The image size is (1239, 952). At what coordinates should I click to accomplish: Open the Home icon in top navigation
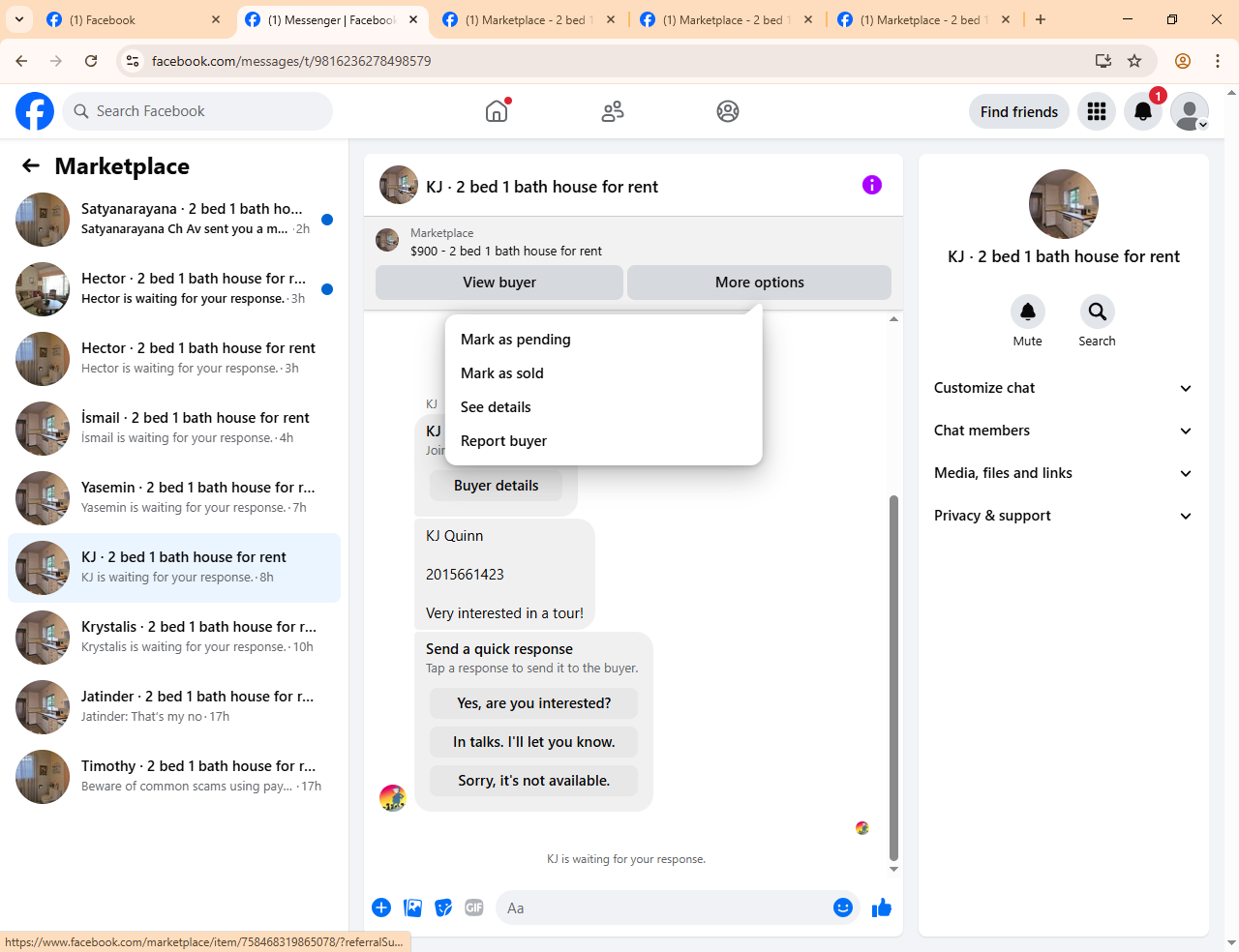click(497, 111)
